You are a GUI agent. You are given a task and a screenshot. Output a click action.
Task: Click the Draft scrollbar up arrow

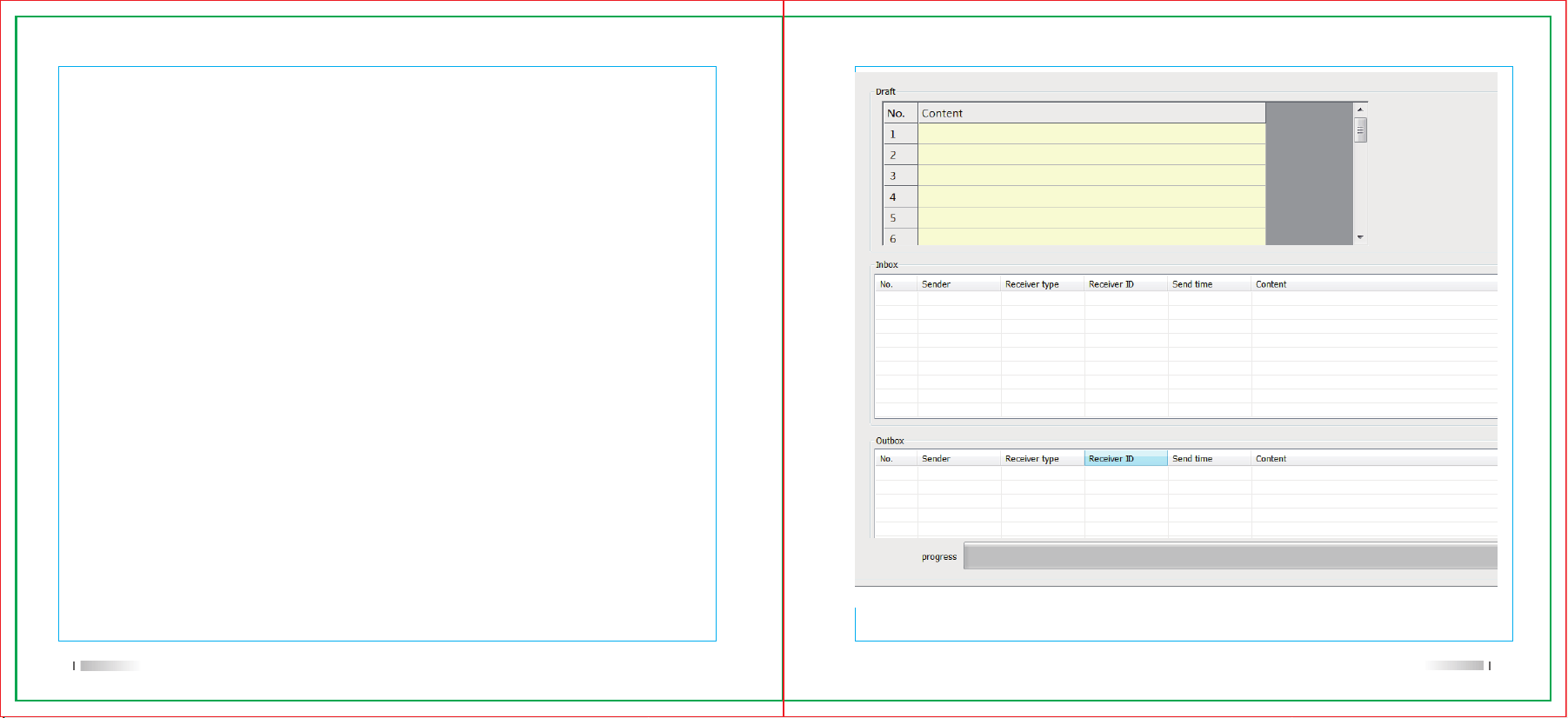coord(1360,110)
